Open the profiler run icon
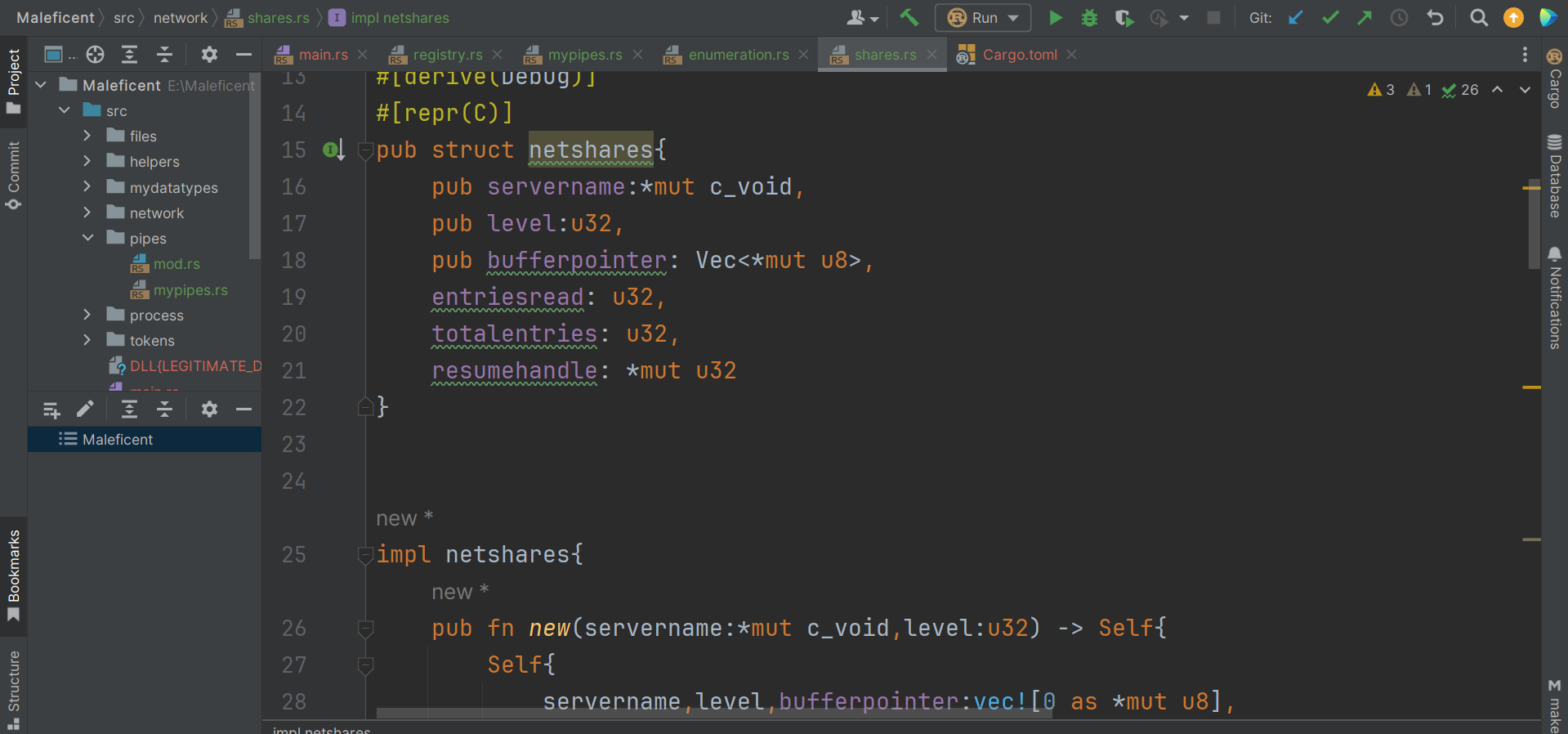Viewport: 1568px width, 734px height. coord(1159,17)
